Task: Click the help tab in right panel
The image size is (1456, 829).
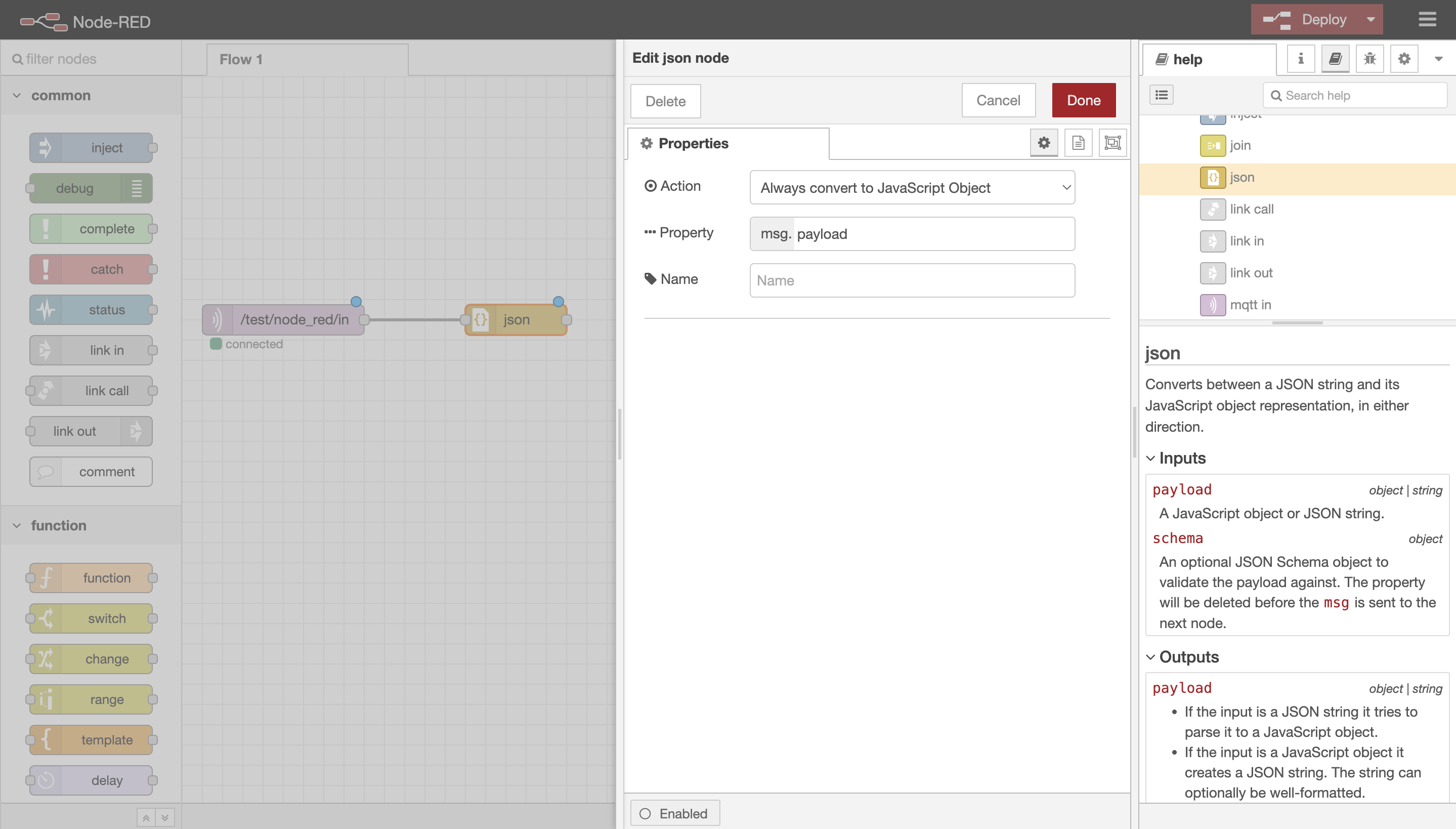Action: (1335, 59)
